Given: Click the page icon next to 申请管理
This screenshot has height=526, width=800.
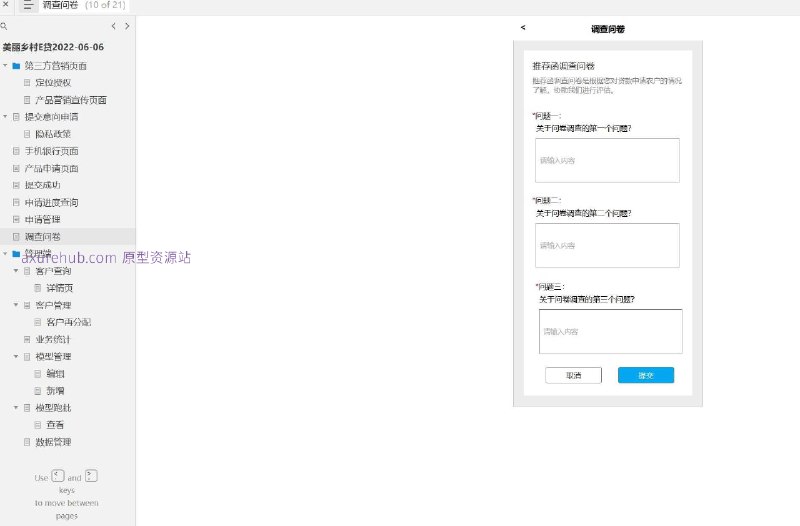Looking at the screenshot, I should (x=16, y=219).
